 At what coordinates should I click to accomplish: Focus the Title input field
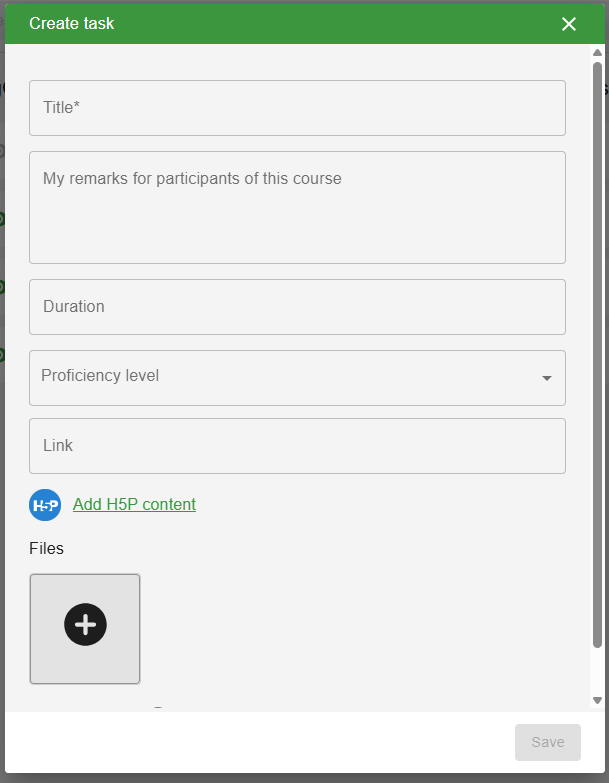tap(297, 108)
